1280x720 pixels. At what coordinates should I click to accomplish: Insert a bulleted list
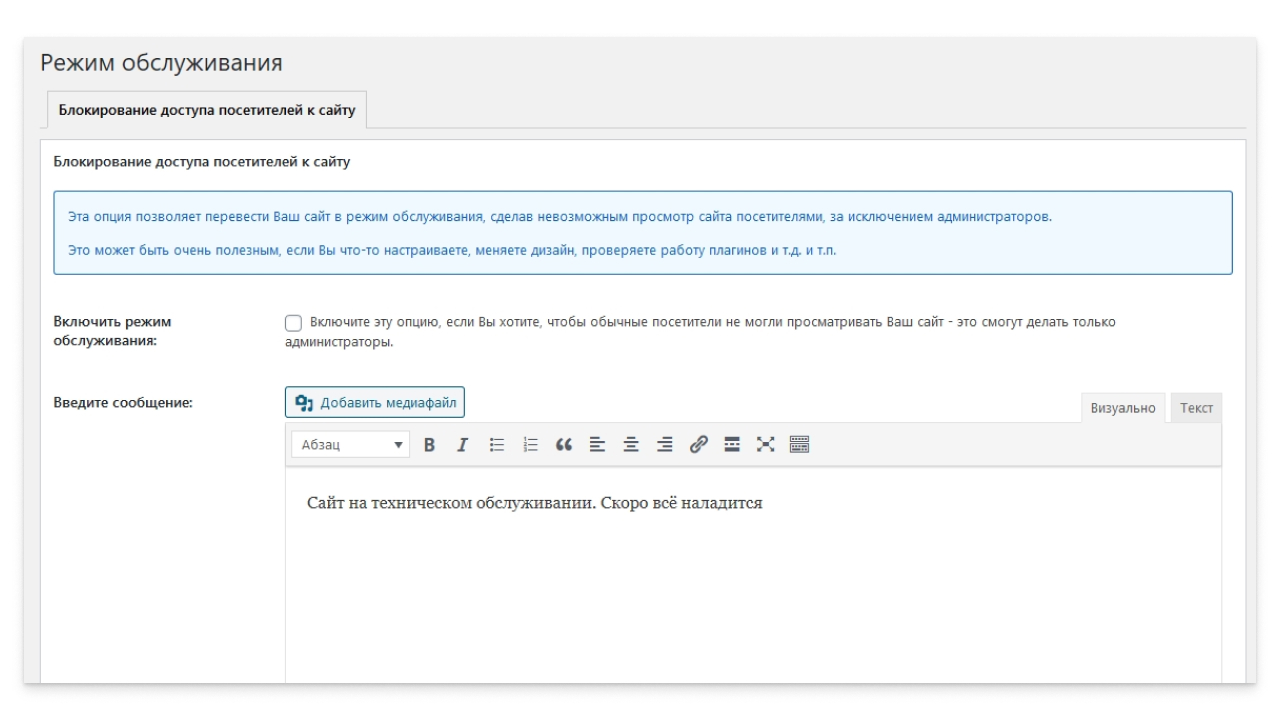[x=497, y=445]
